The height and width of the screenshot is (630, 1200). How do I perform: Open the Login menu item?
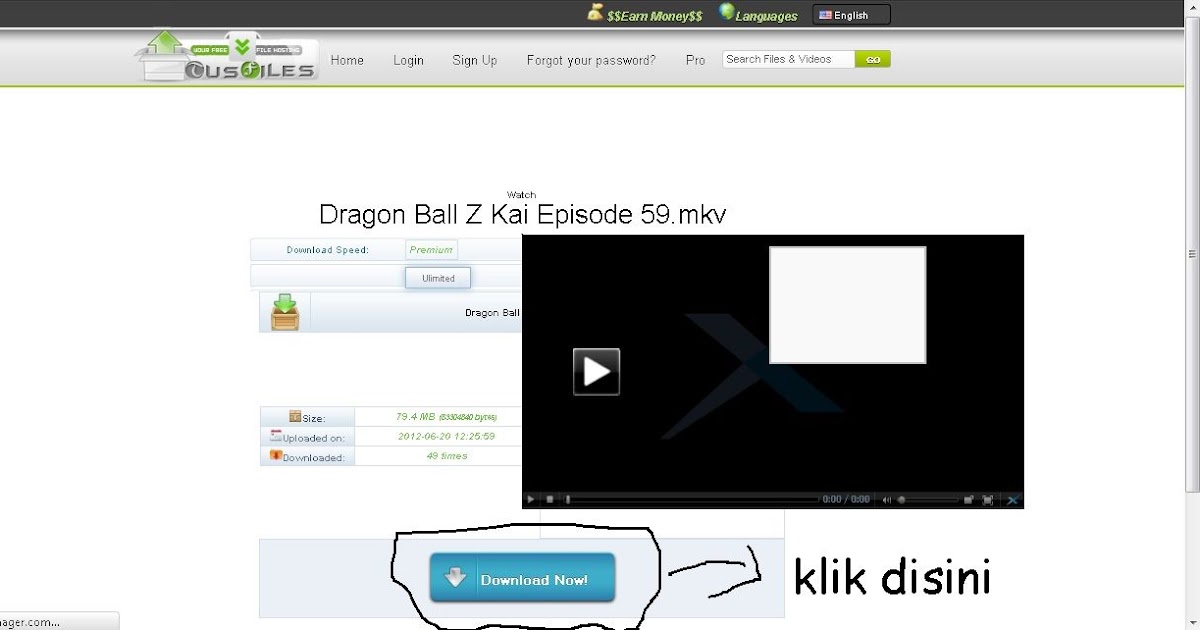[408, 60]
